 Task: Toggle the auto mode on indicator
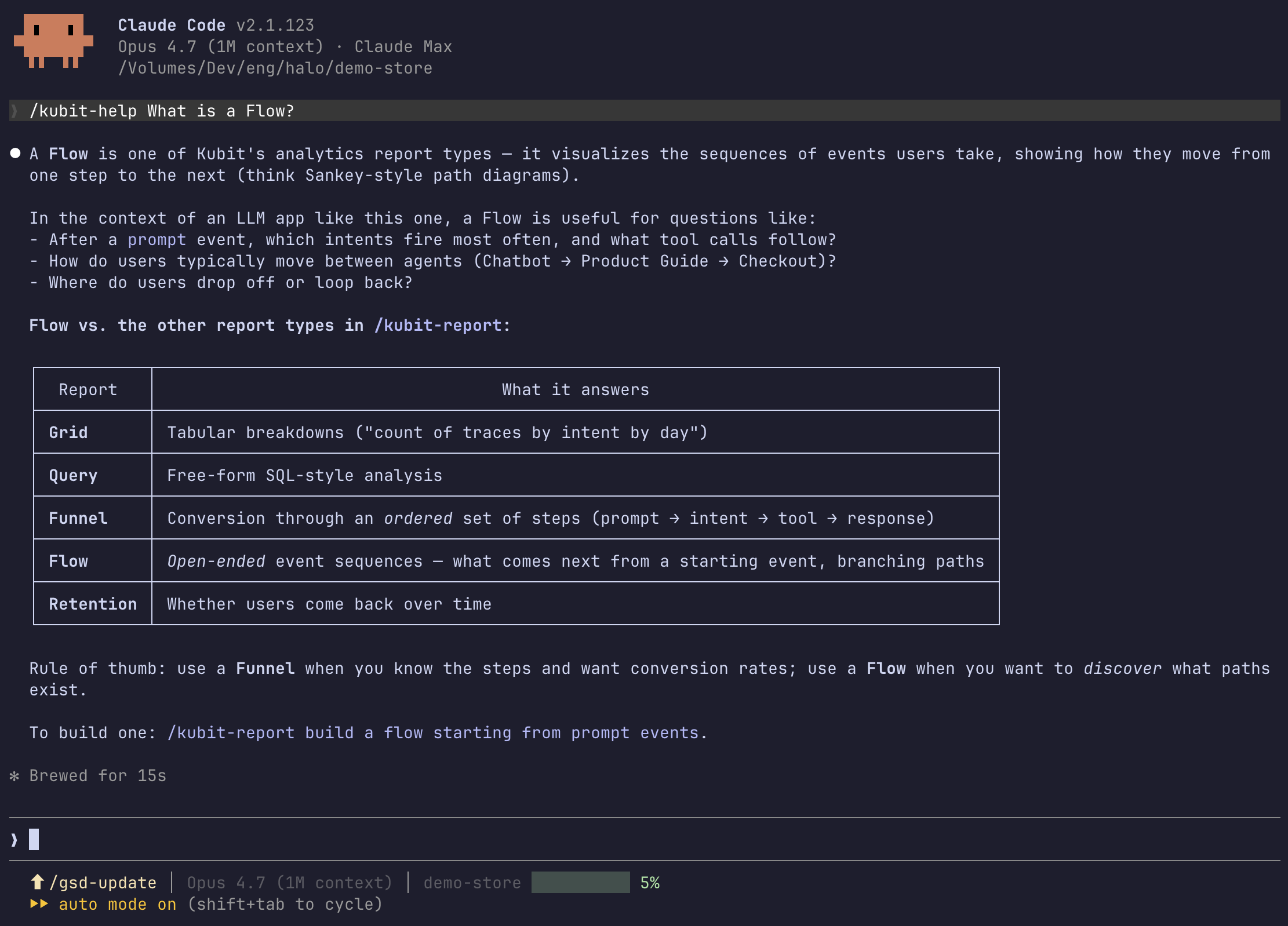pyautogui.click(x=118, y=905)
